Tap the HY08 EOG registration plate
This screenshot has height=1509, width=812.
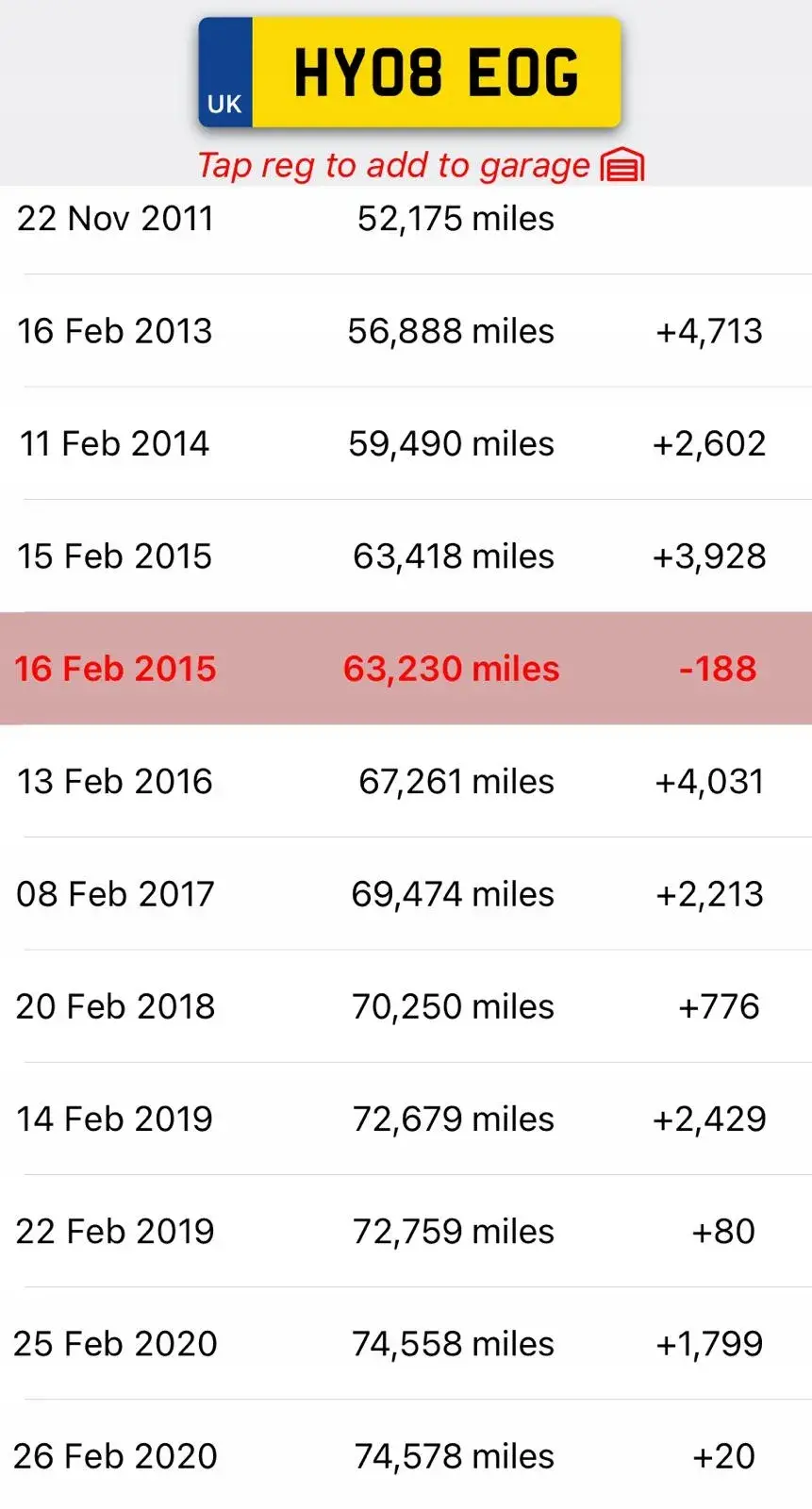coord(409,73)
